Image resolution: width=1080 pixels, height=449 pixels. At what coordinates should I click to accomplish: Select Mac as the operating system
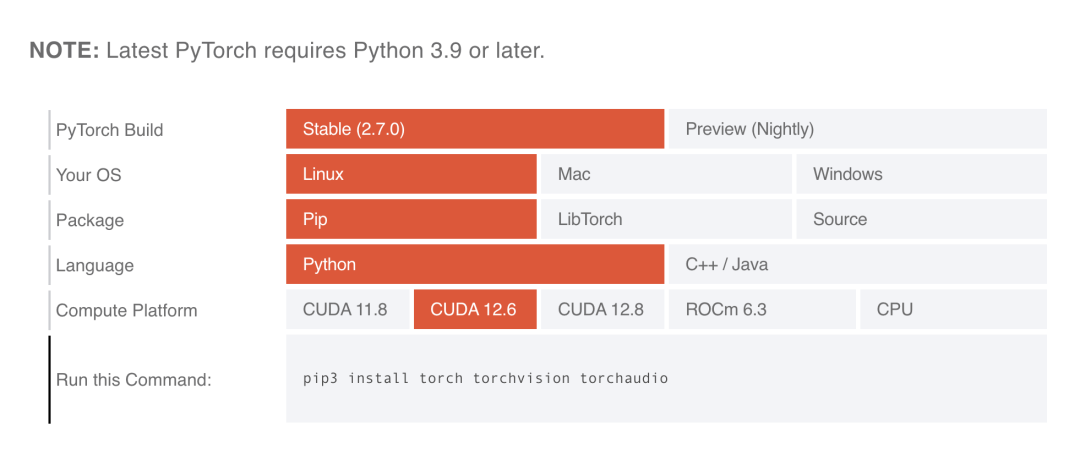click(665, 174)
